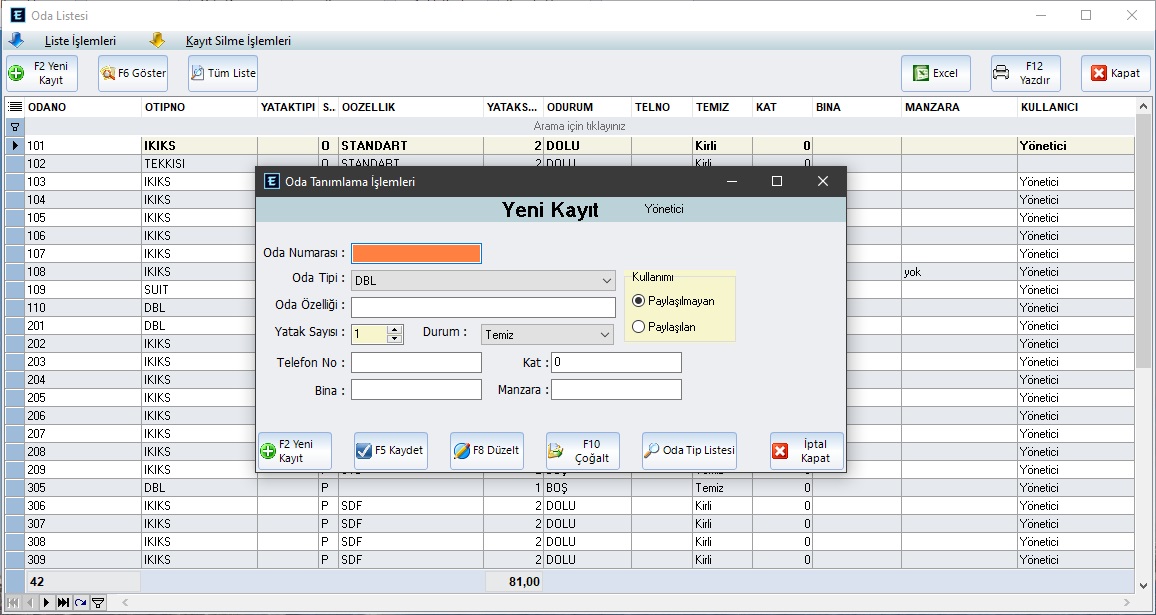Open the Liste İşlemleri menu
This screenshot has height=615, width=1156.
coord(80,41)
